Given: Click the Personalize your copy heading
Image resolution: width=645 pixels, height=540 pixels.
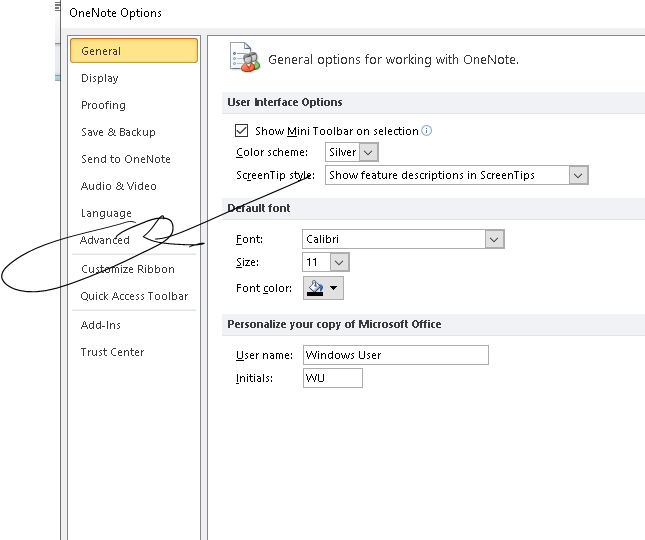Looking at the screenshot, I should click(334, 324).
